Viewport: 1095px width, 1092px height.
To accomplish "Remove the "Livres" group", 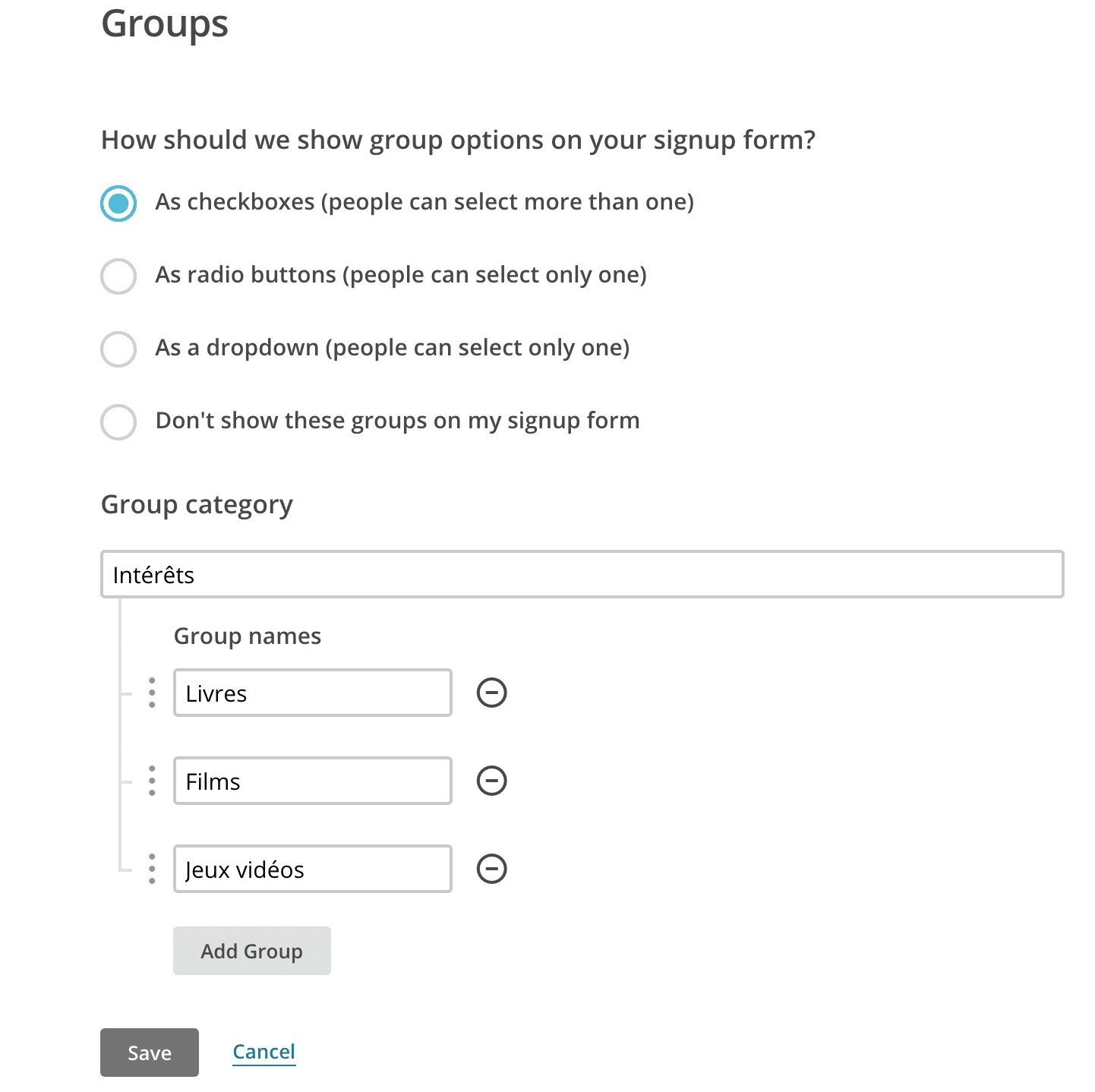I will pos(491,693).
